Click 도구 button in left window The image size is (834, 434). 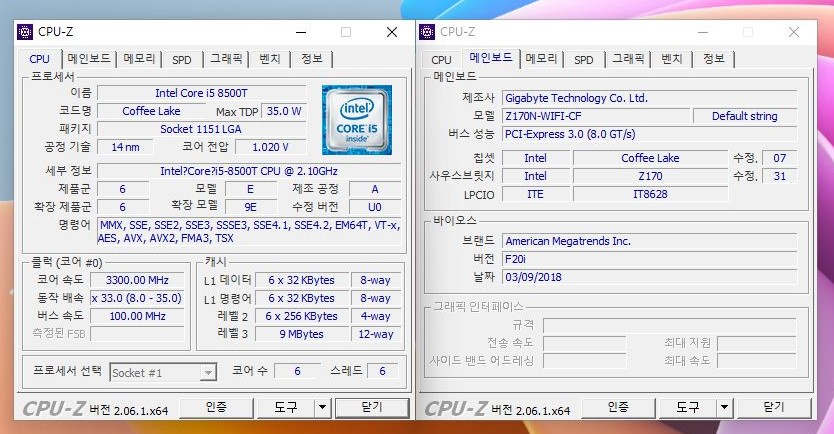tap(286, 408)
